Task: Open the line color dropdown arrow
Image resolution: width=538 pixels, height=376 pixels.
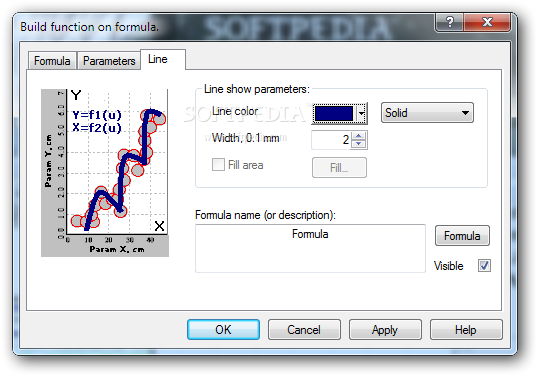Action: tap(361, 114)
